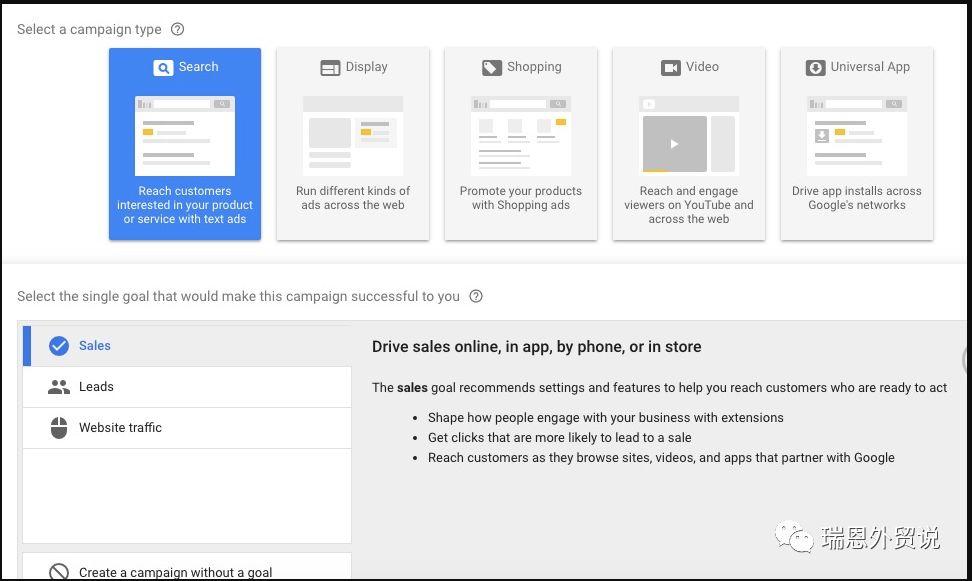
Task: Choose the Sales goal
Action: 187,345
